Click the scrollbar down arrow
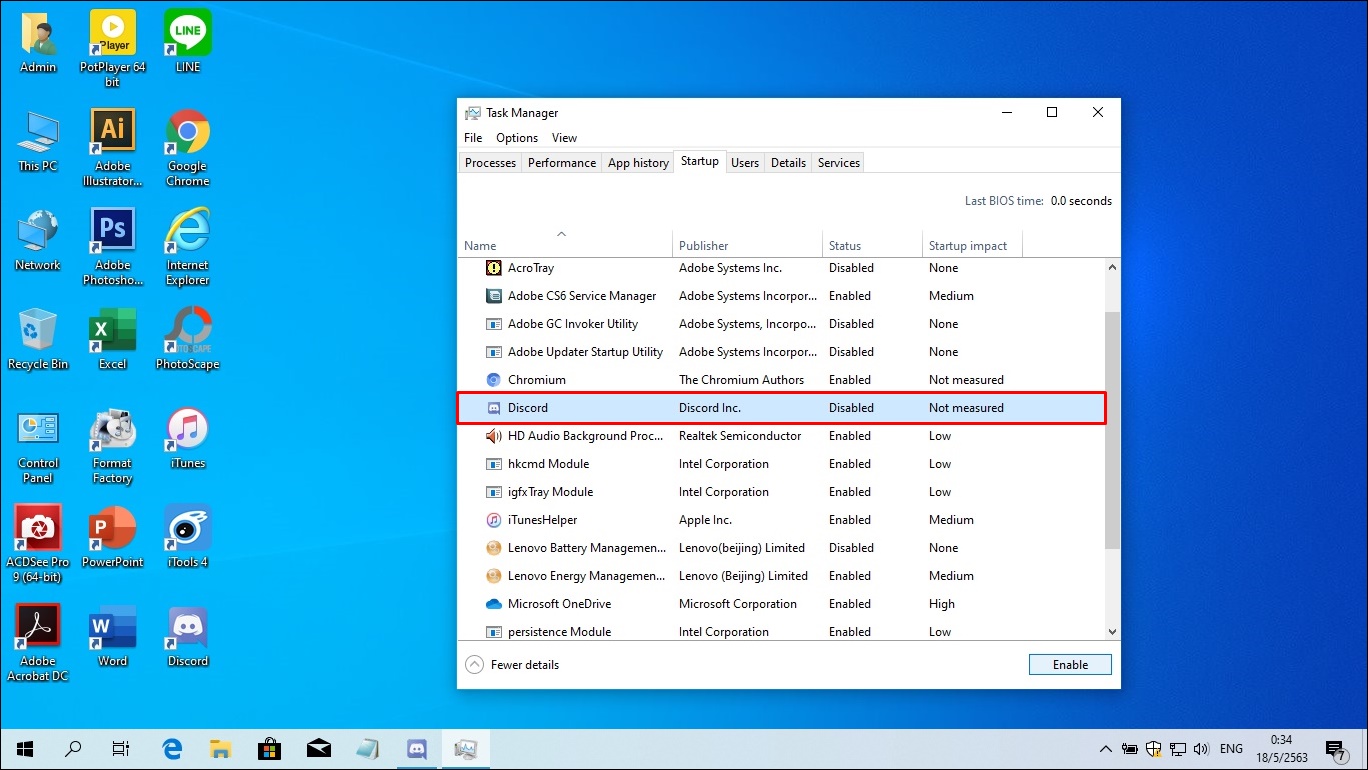Image resolution: width=1368 pixels, height=770 pixels. [1112, 632]
